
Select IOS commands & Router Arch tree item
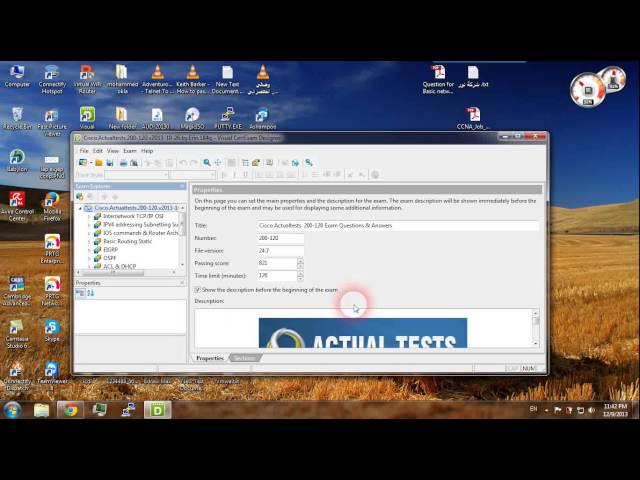coord(140,233)
